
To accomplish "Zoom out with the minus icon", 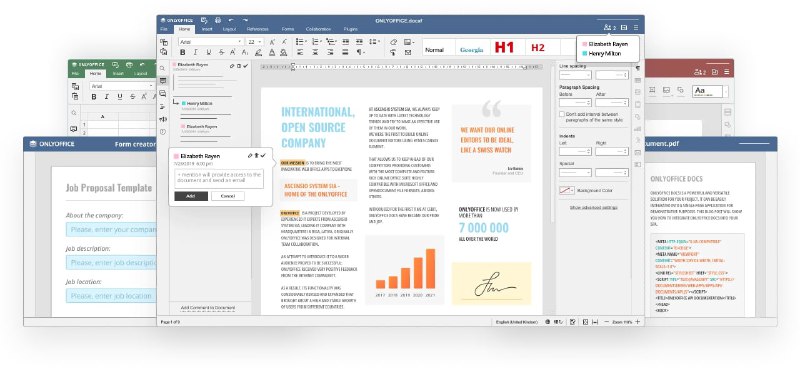I will click(607, 322).
